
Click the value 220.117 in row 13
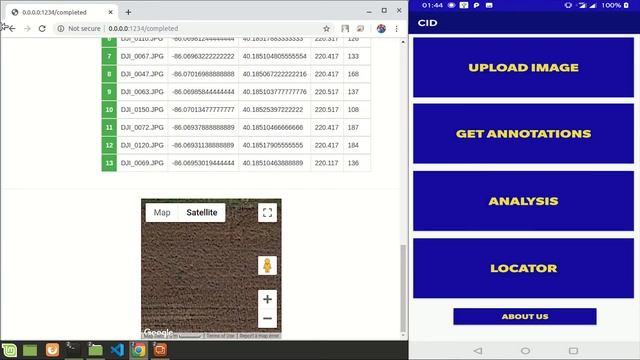coord(327,163)
